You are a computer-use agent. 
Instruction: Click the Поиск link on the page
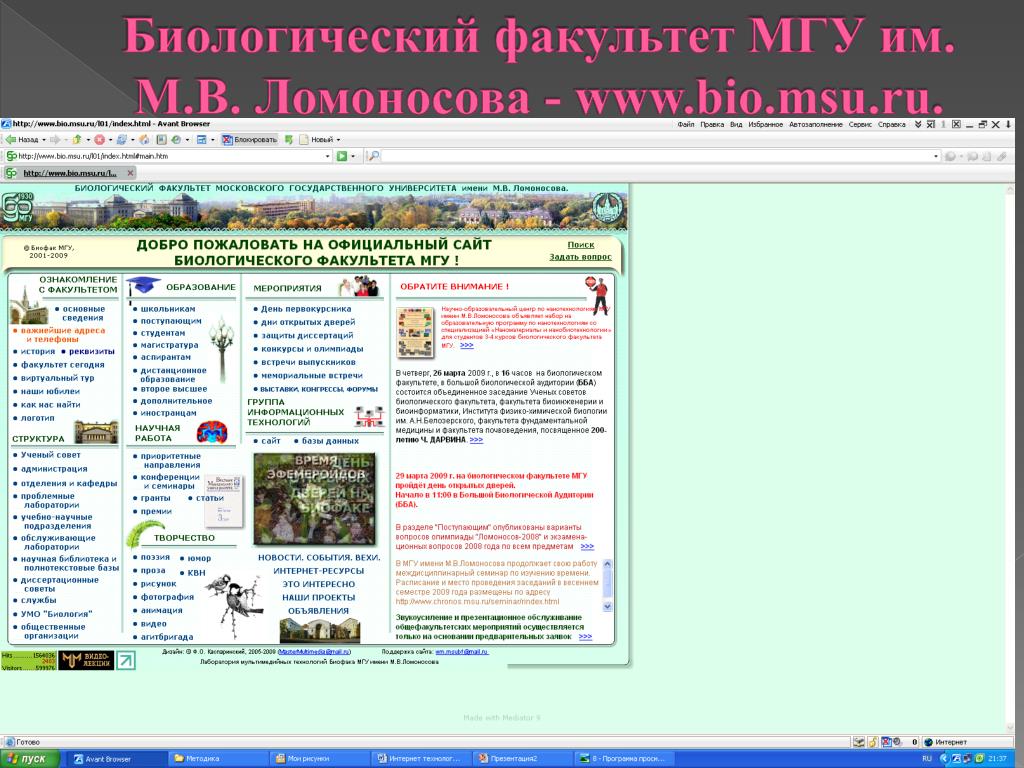pyautogui.click(x=581, y=245)
